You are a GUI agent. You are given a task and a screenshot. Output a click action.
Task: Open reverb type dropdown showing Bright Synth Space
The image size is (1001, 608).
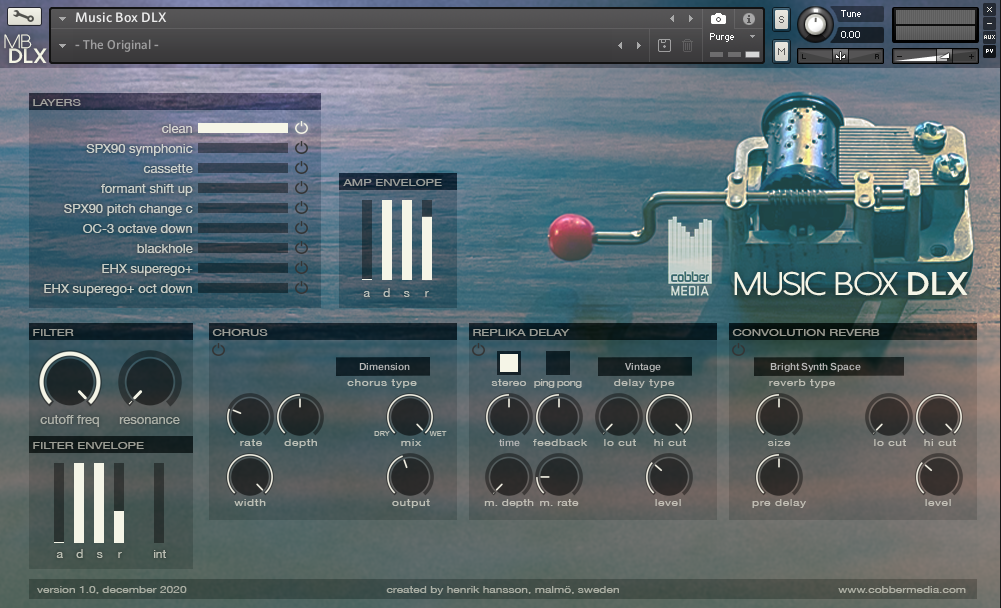829,367
